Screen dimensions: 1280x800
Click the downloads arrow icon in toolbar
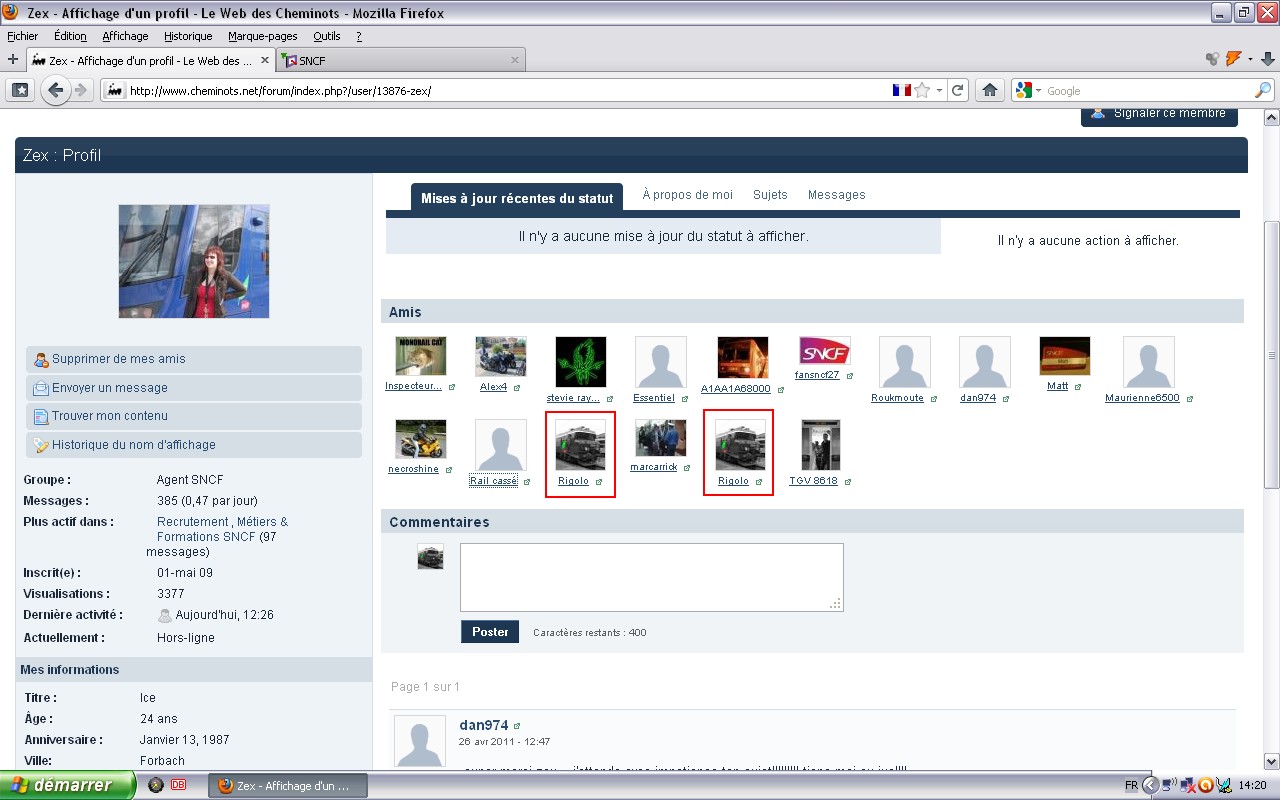click(1267, 60)
